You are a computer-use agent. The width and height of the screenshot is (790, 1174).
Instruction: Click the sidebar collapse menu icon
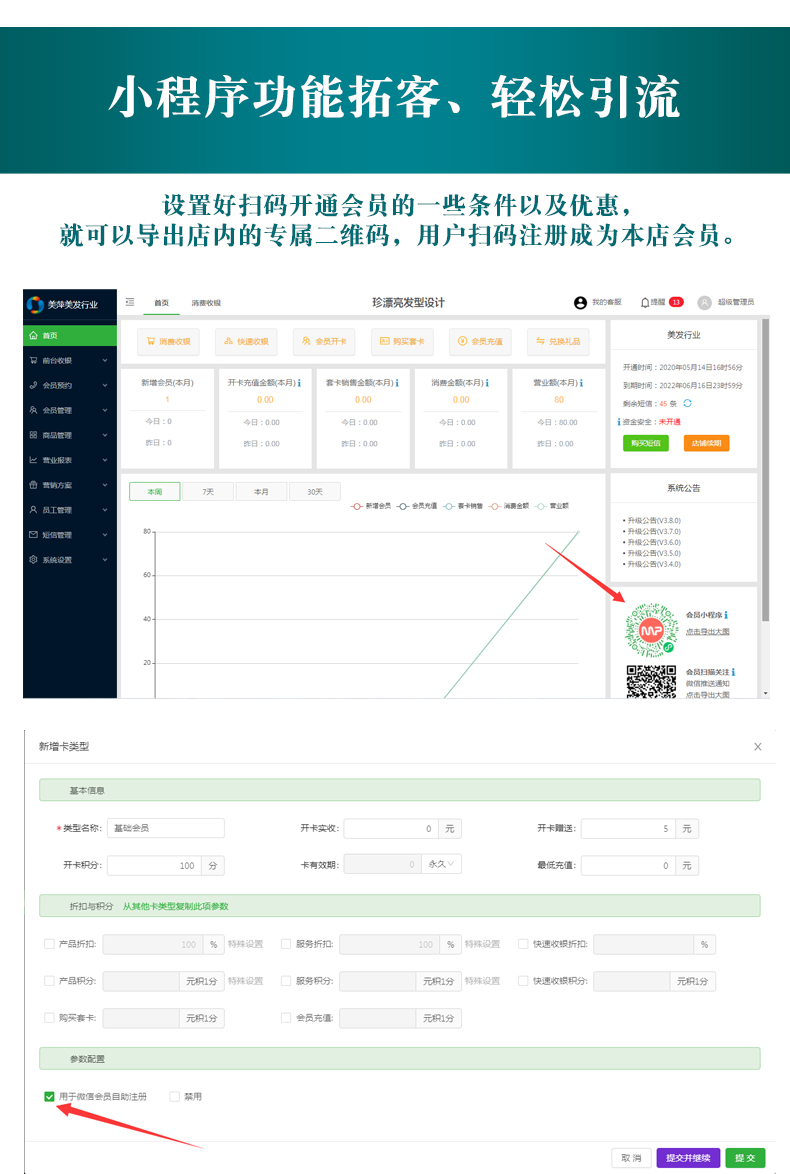[x=130, y=302]
